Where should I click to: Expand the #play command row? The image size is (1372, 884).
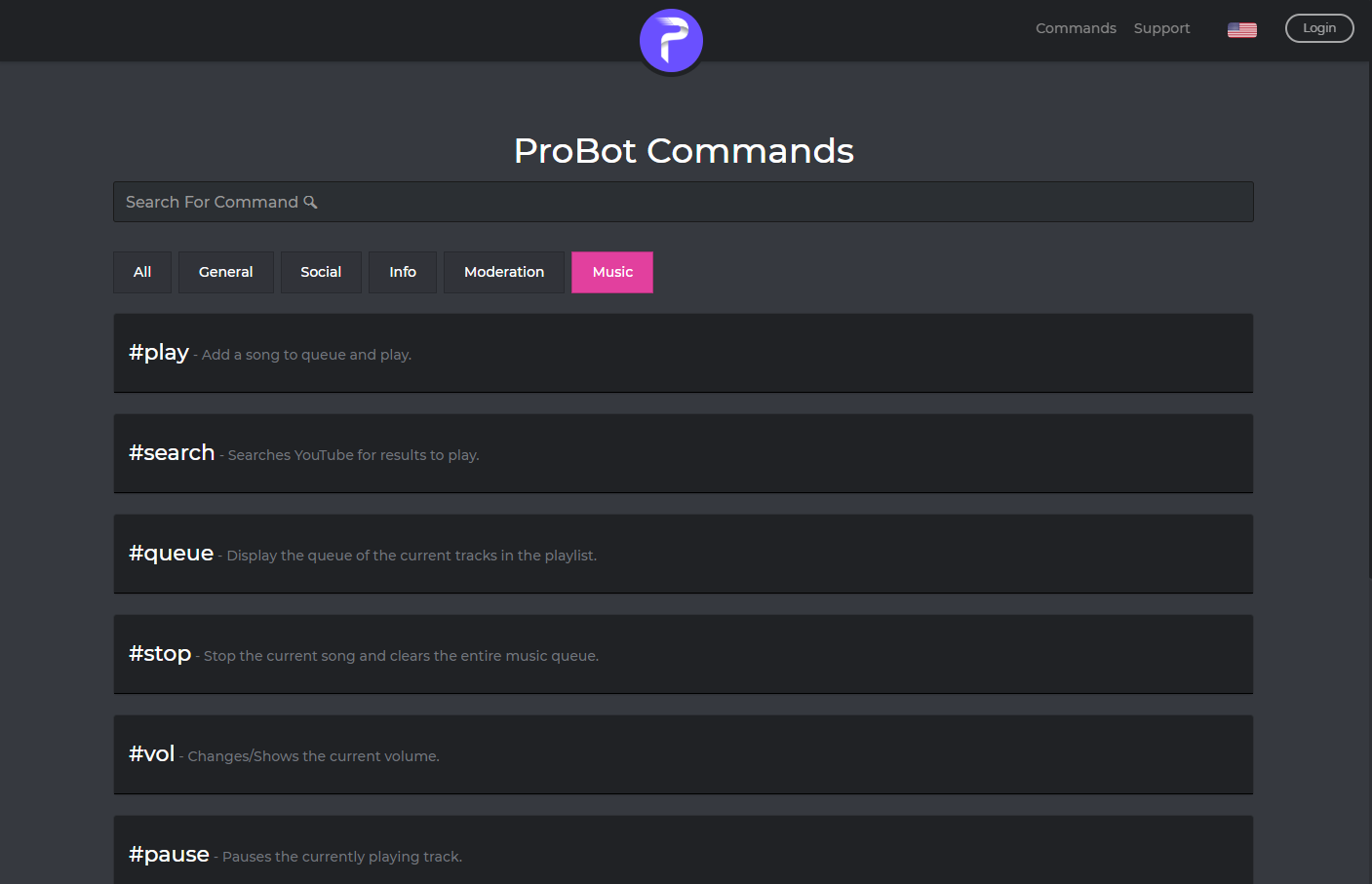(683, 353)
